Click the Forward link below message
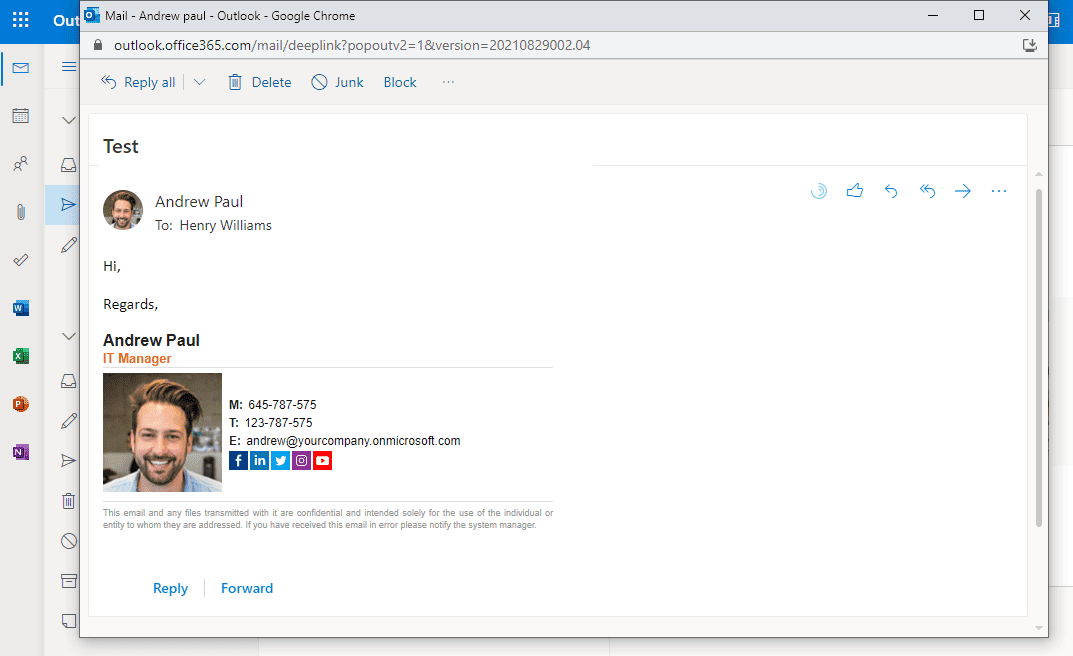This screenshot has height=656, width=1073. coord(247,588)
